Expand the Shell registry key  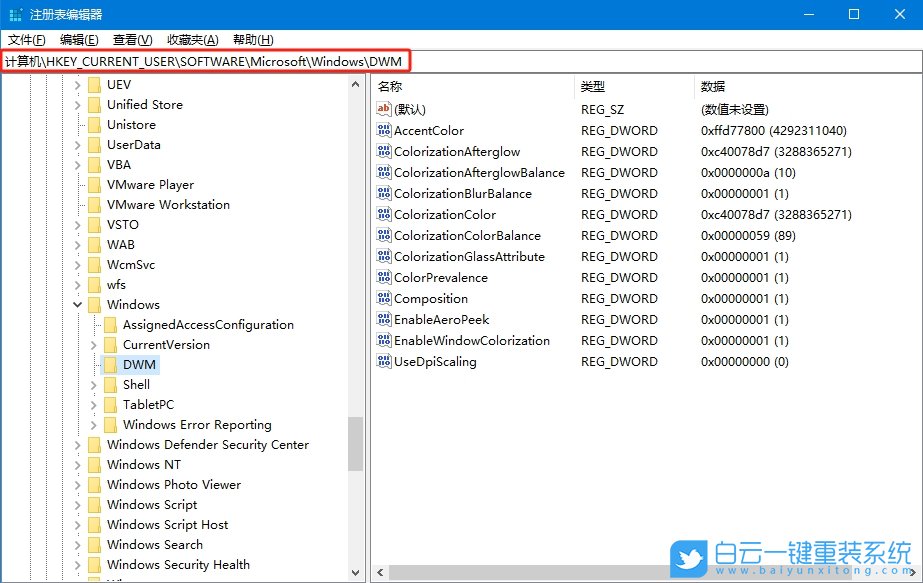click(92, 384)
